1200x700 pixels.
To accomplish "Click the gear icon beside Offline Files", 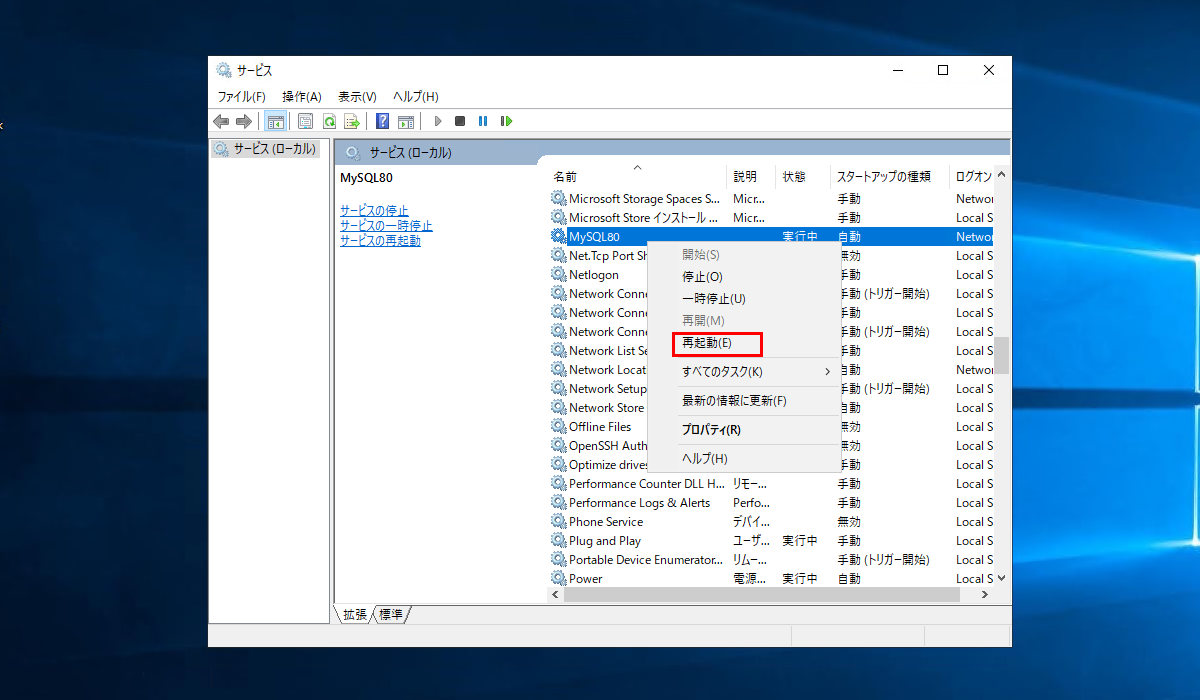I will coord(558,427).
